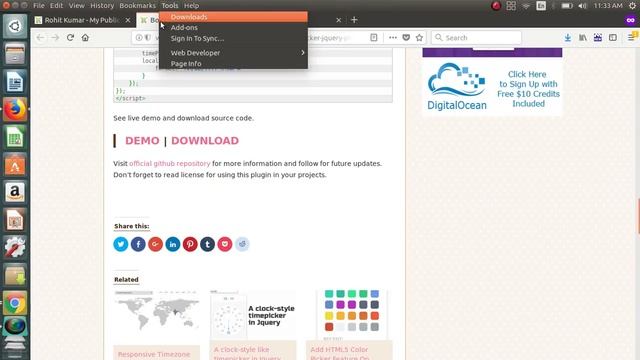Expand the Web Developer submenu
Viewport: 640px width, 360px height.
233,53
